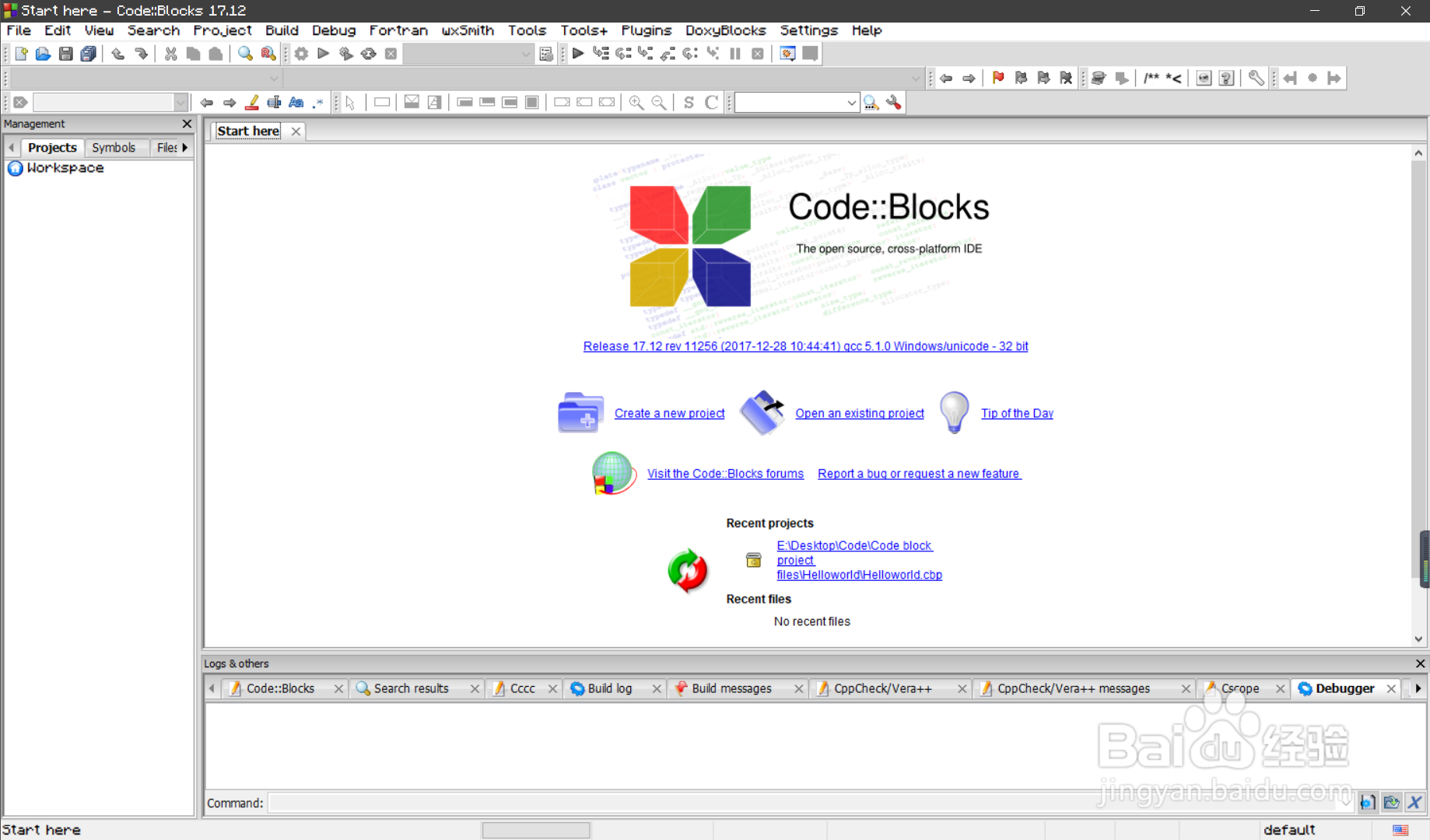Start debugger with Debug/Continue arrow

pos(578,54)
